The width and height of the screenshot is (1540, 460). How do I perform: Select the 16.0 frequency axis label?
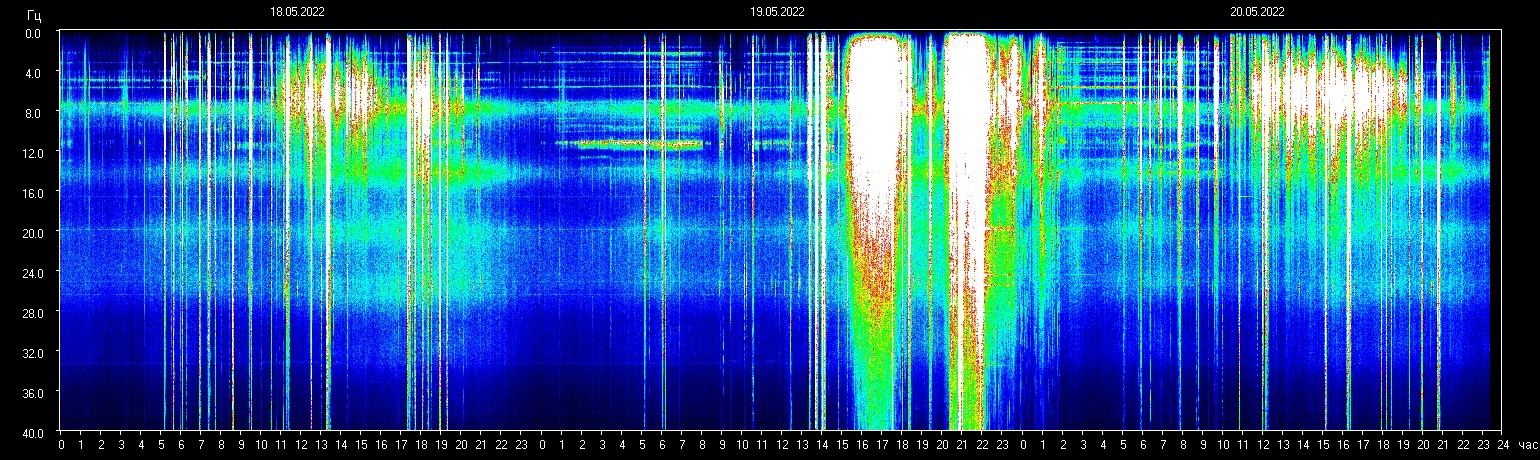coord(32,193)
